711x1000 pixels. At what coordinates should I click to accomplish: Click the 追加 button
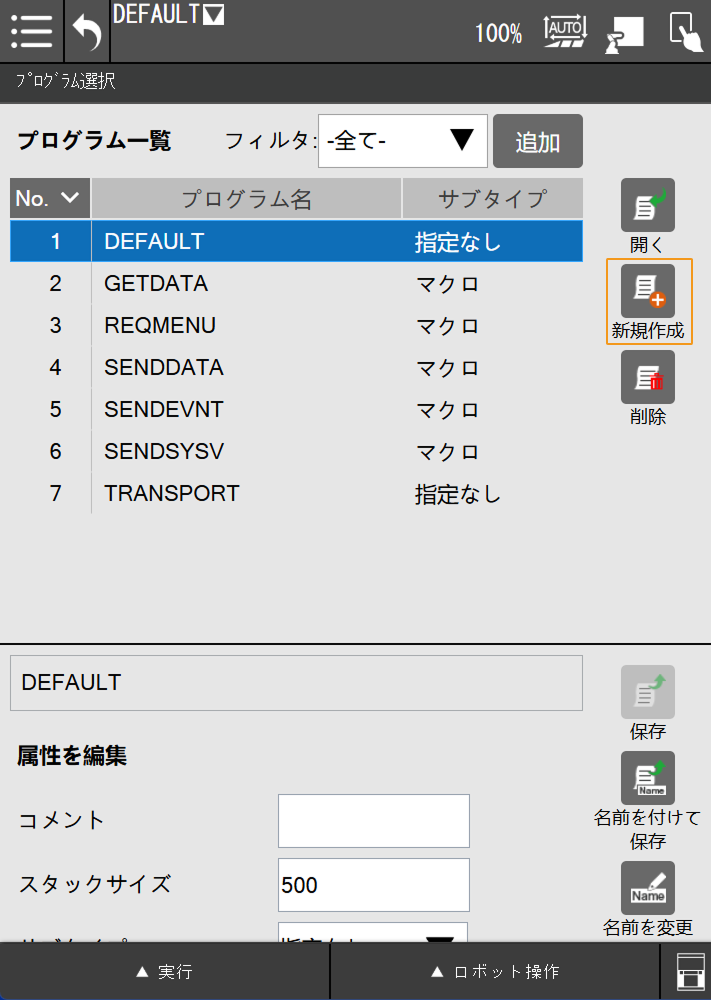(x=538, y=141)
